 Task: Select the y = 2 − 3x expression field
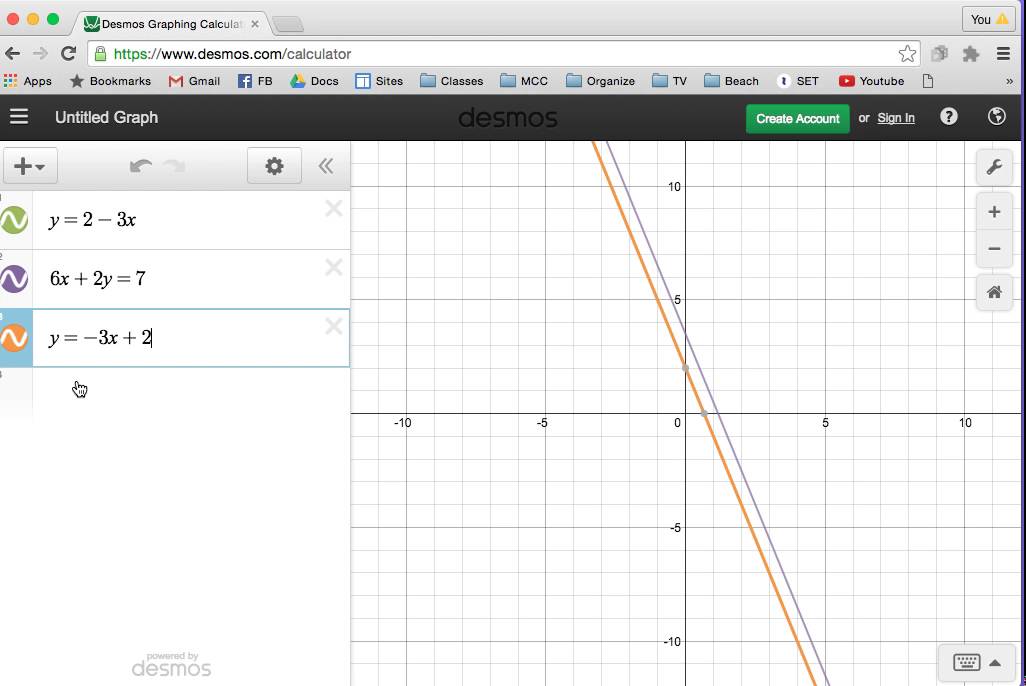[x=191, y=220]
